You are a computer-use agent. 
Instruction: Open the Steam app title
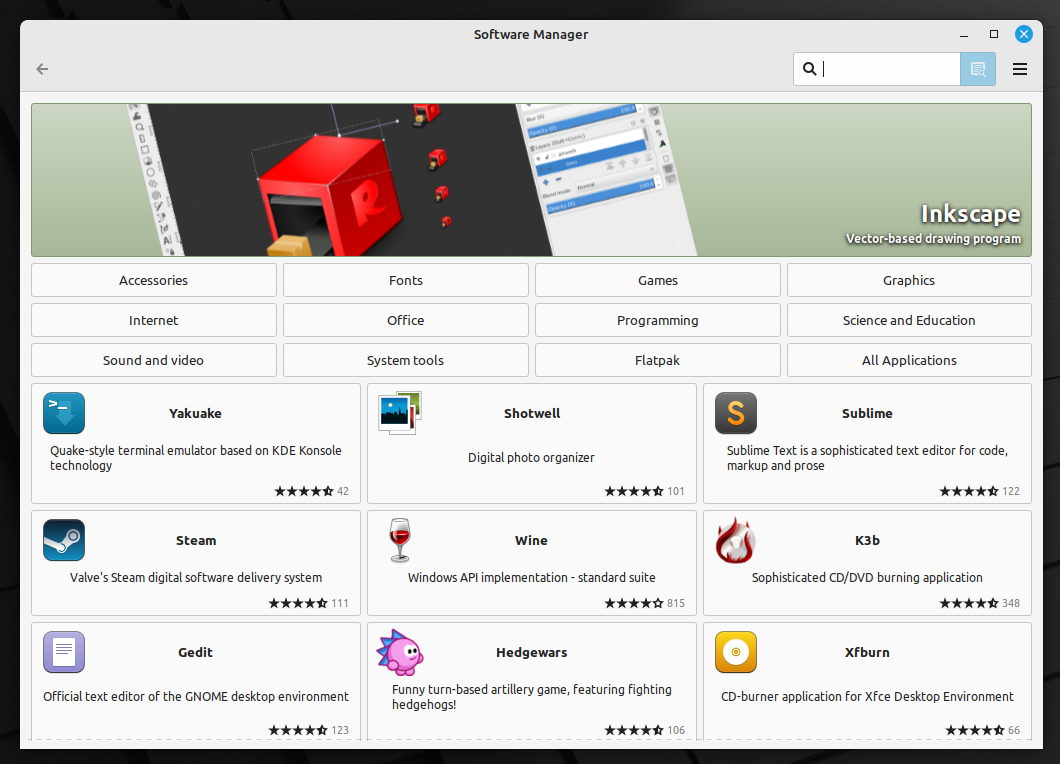click(x=196, y=540)
